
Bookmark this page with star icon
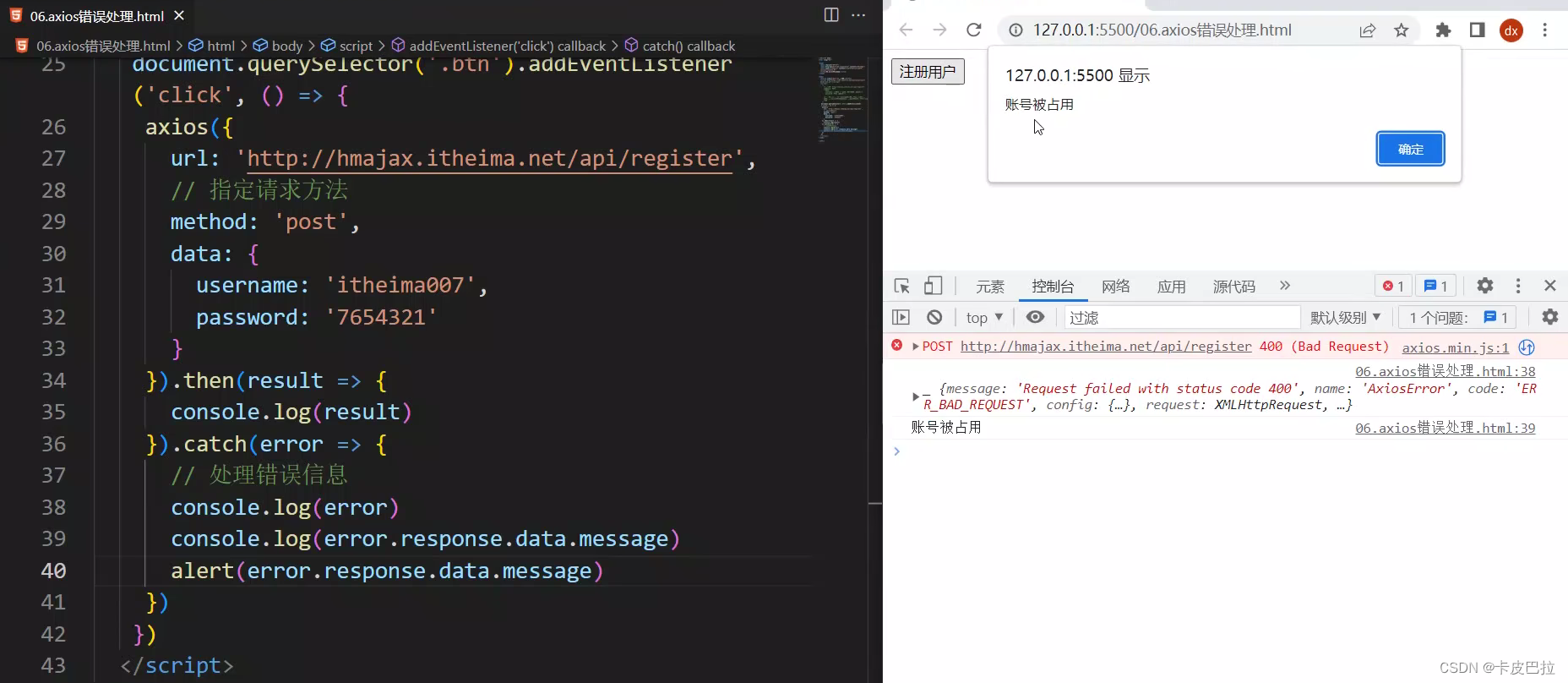1402,30
